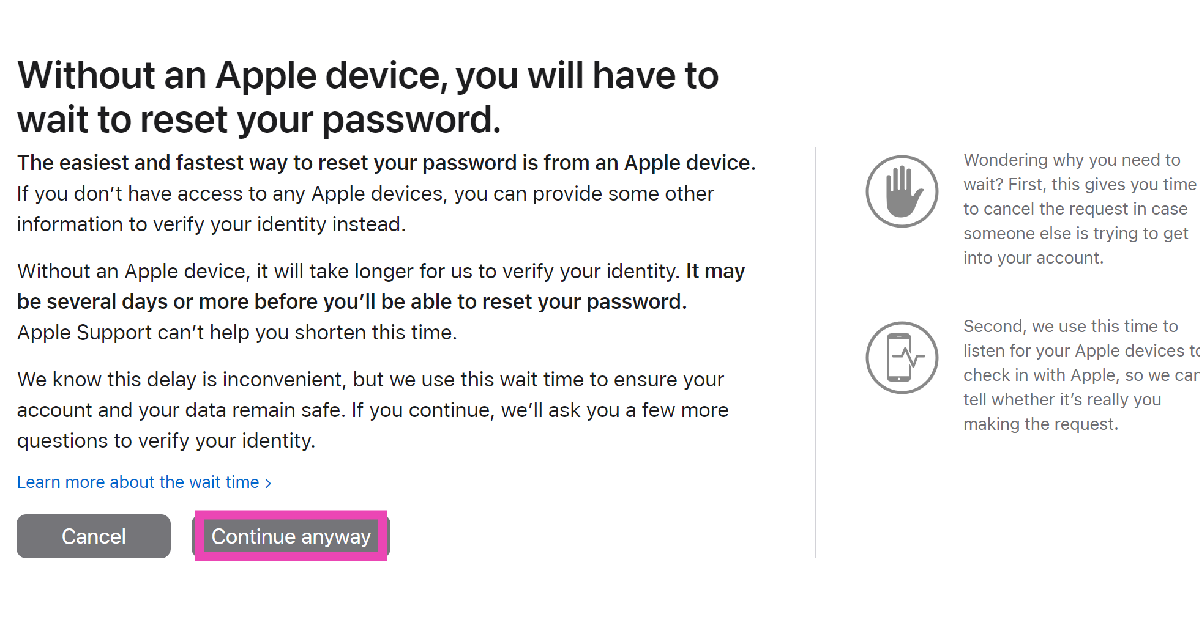The height and width of the screenshot is (628, 1200).
Task: Click the Continue anyway button
Action: coord(291,537)
